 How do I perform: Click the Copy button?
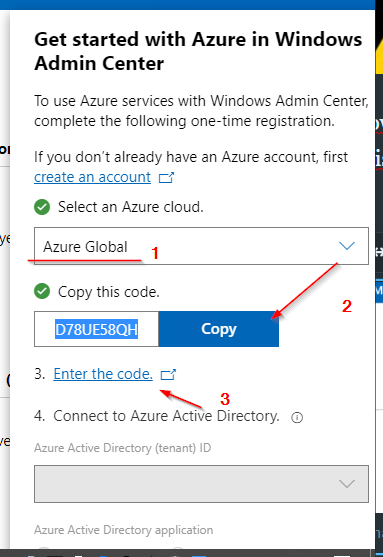point(219,329)
